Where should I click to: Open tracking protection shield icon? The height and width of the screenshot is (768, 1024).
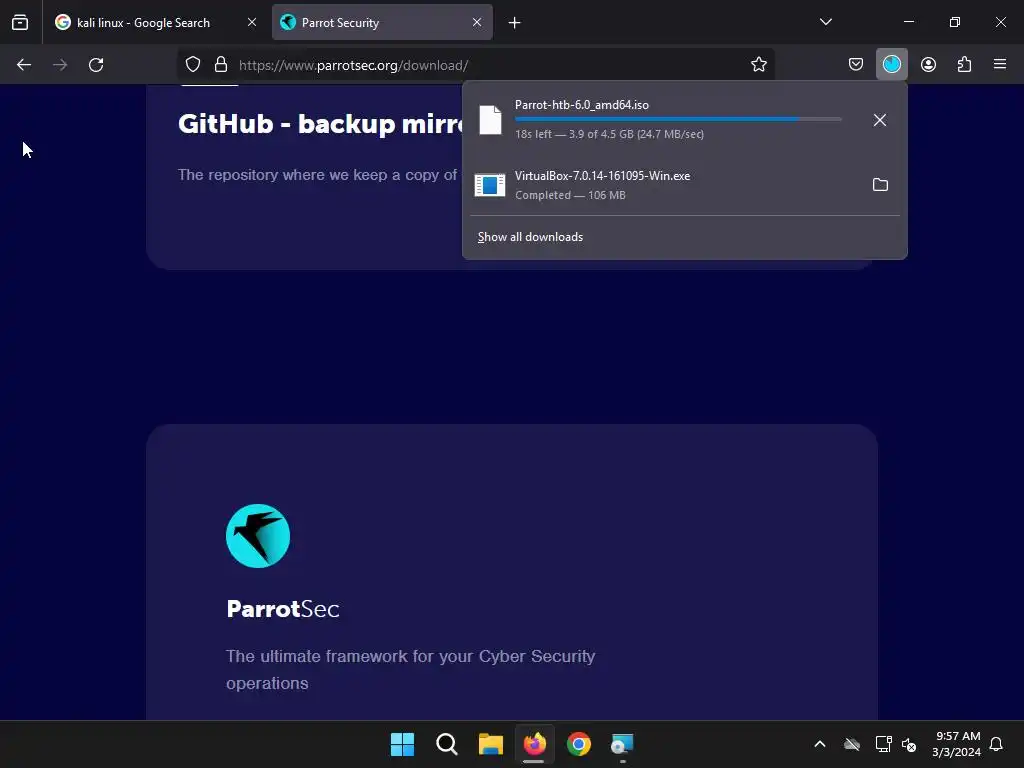point(193,64)
